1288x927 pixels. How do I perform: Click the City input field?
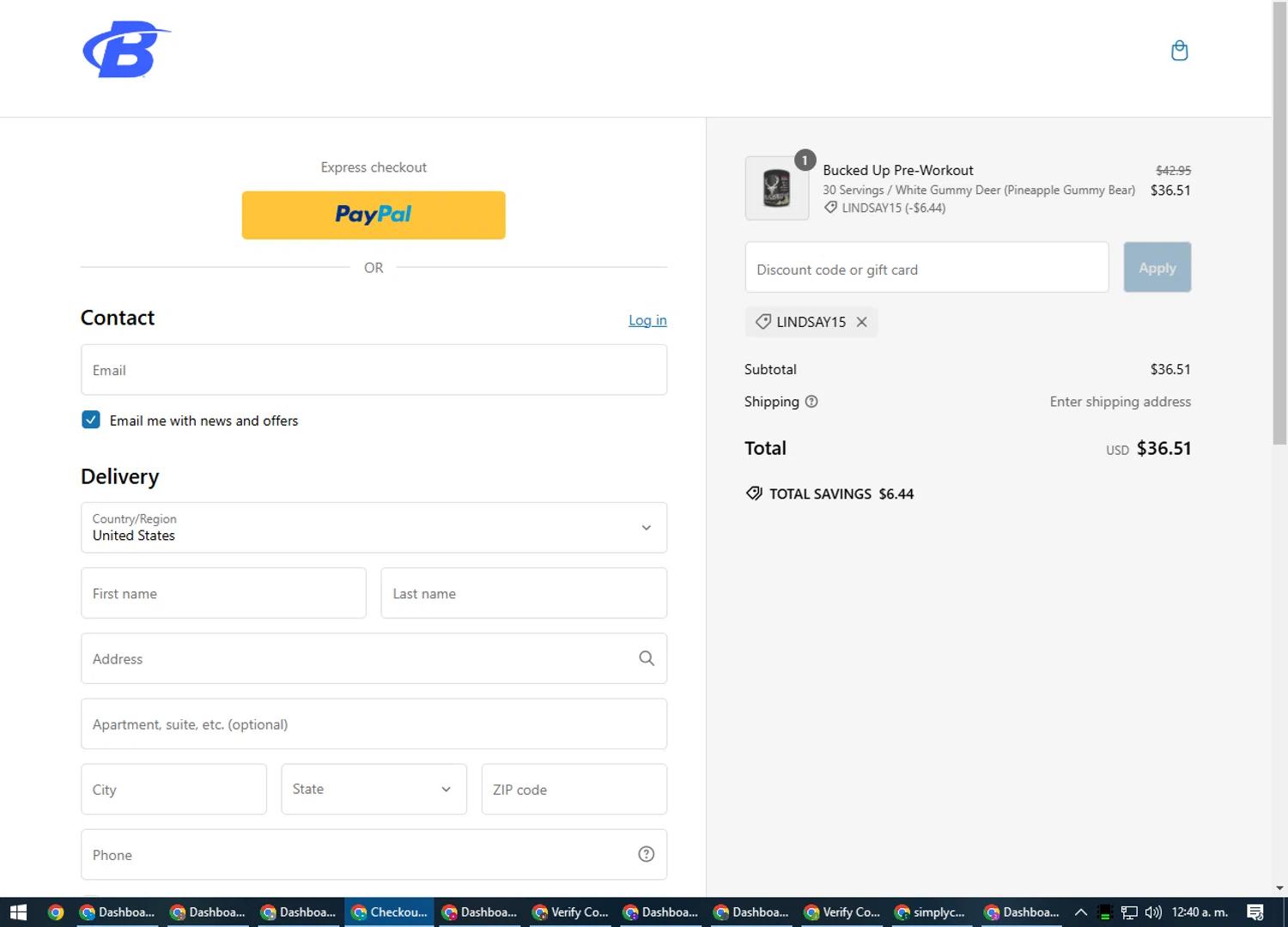click(x=173, y=789)
